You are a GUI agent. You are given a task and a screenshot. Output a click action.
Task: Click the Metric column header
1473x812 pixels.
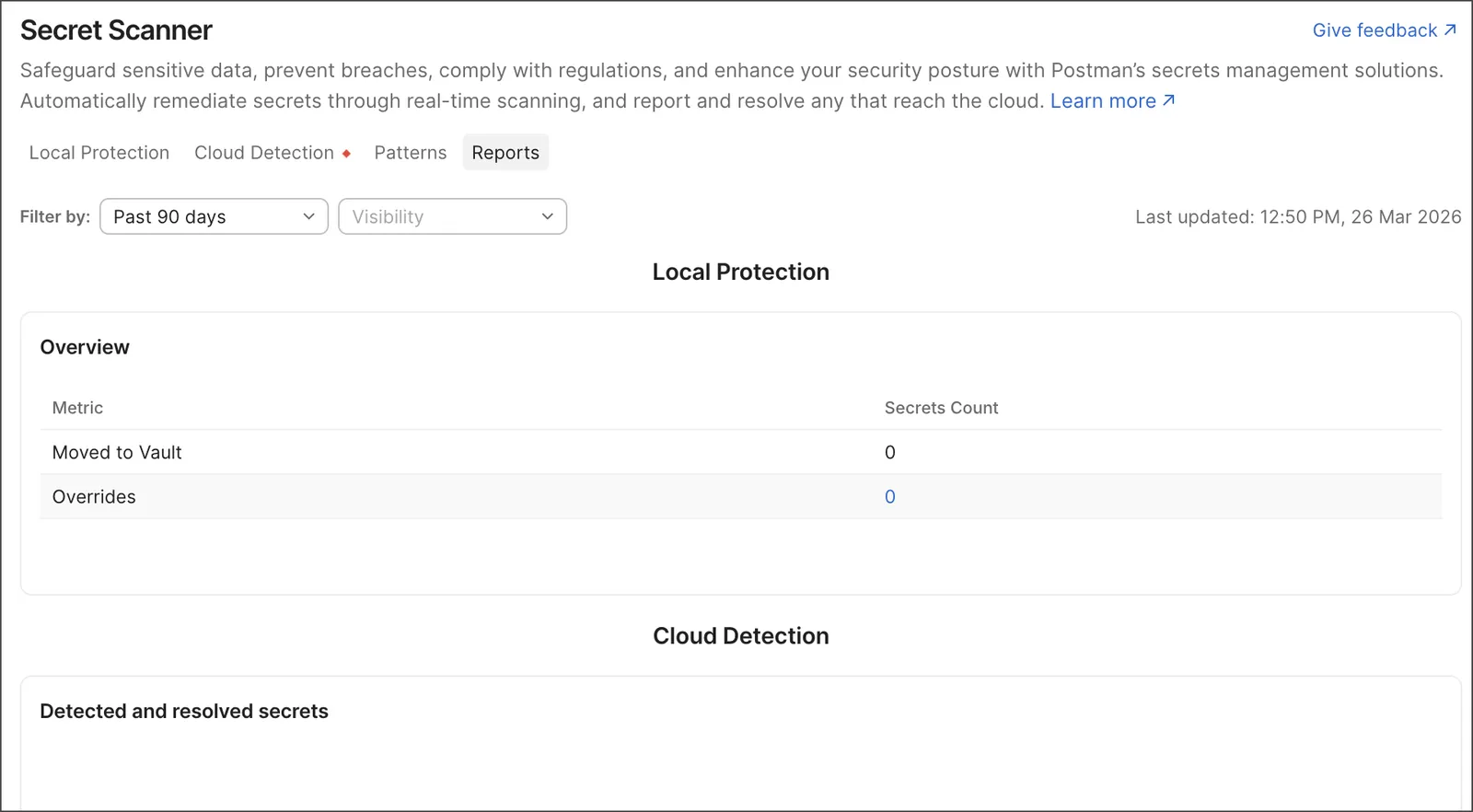[77, 408]
